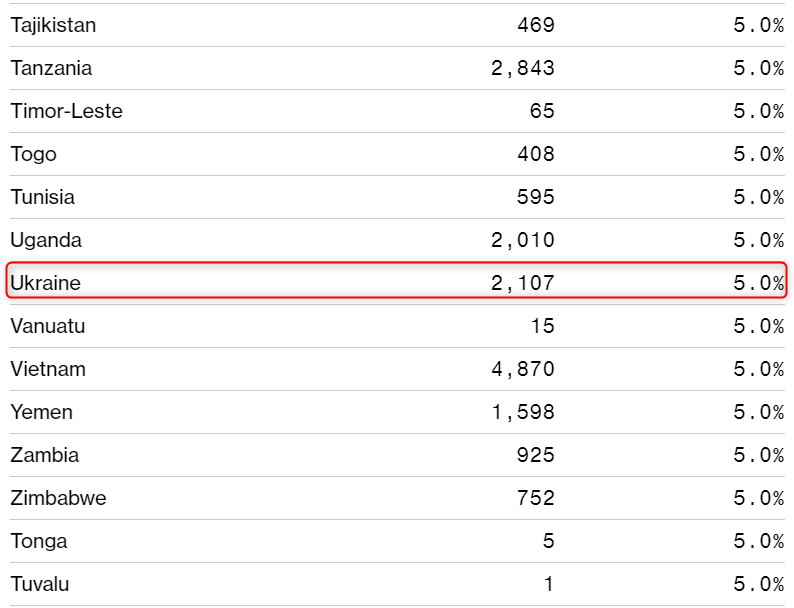Image resolution: width=794 pixels, height=608 pixels.
Task: Select Uganda's value 2,010
Action: [522, 240]
